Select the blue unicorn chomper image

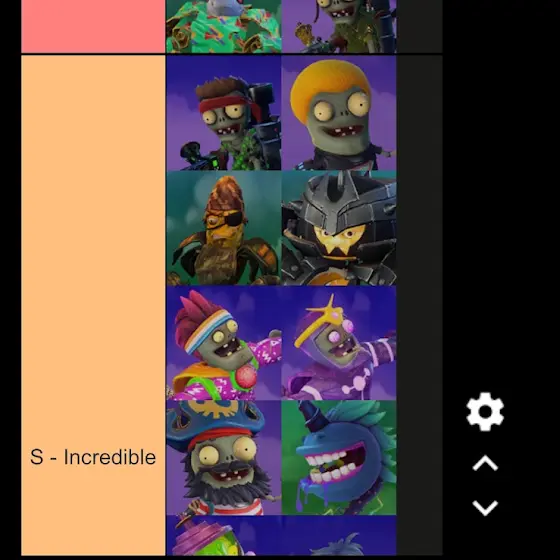(339, 458)
